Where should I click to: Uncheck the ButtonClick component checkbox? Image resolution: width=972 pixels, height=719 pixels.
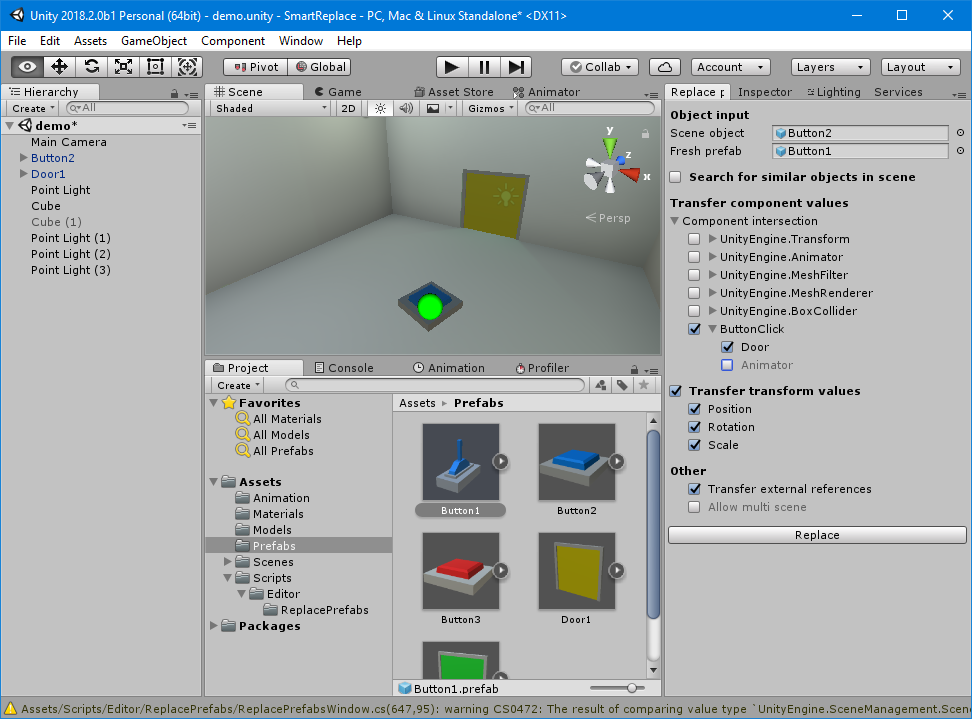point(694,329)
